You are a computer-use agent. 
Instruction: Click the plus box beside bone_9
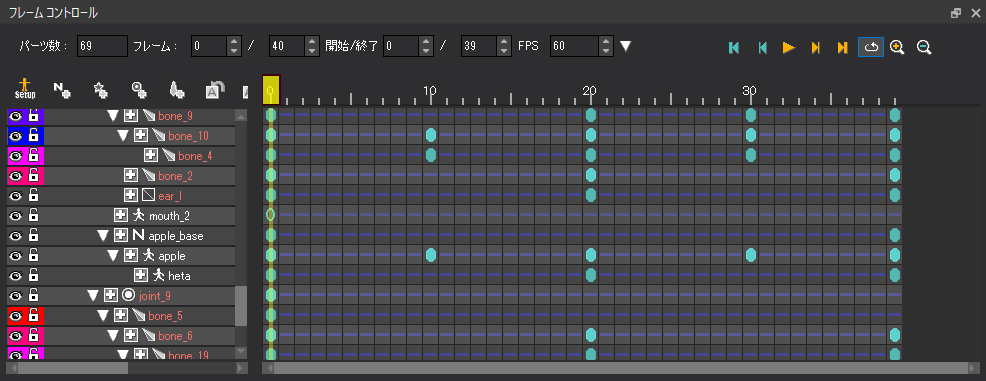point(131,116)
